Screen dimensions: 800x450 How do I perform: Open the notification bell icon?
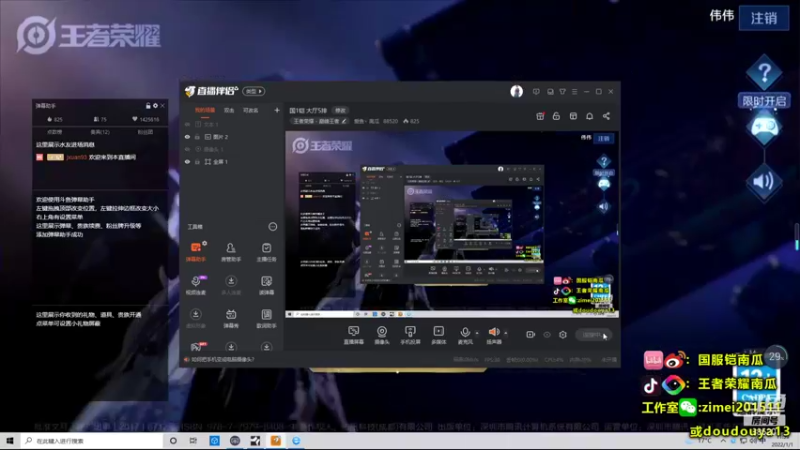click(589, 116)
